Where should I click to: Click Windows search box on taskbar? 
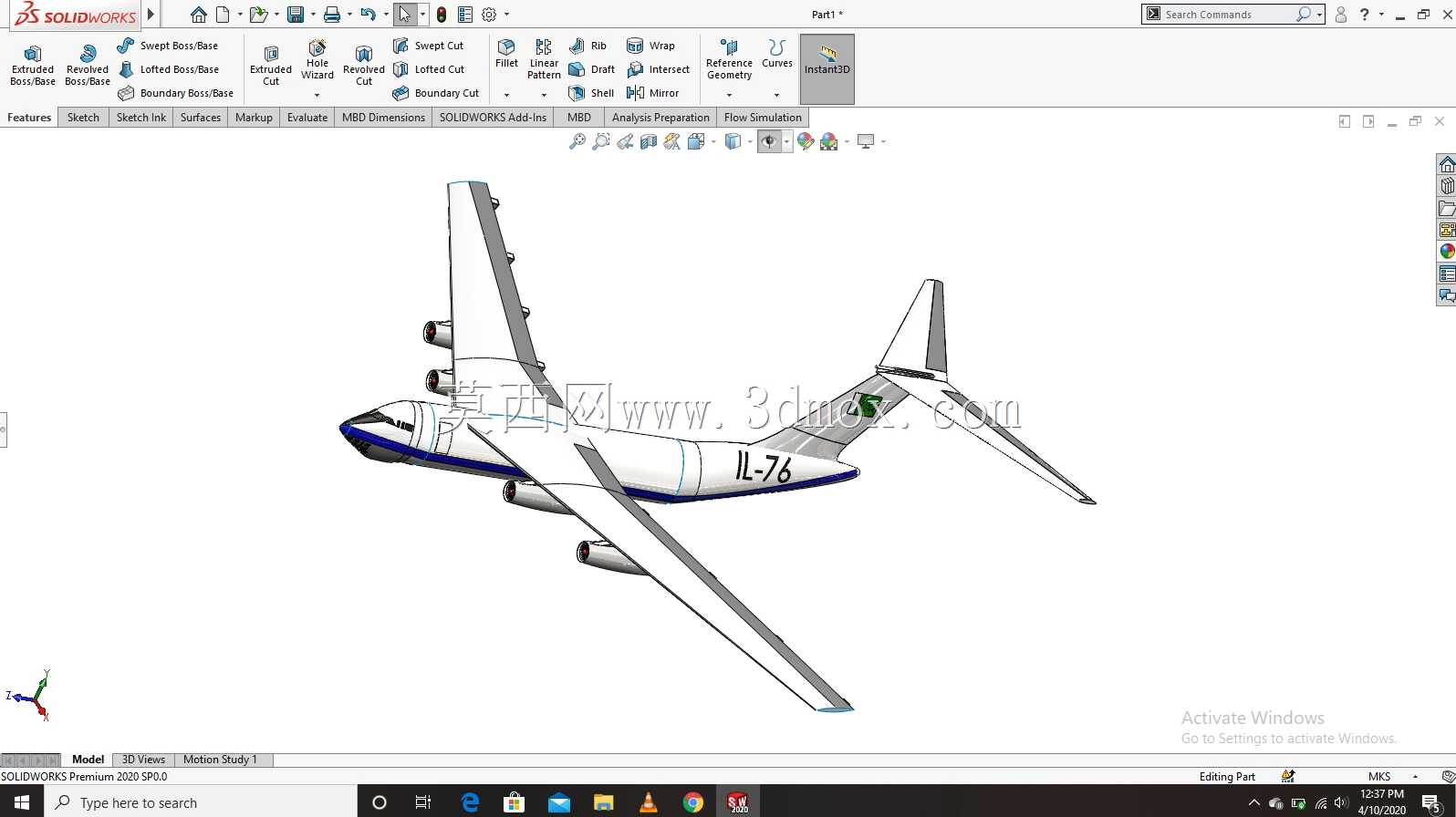(201, 802)
